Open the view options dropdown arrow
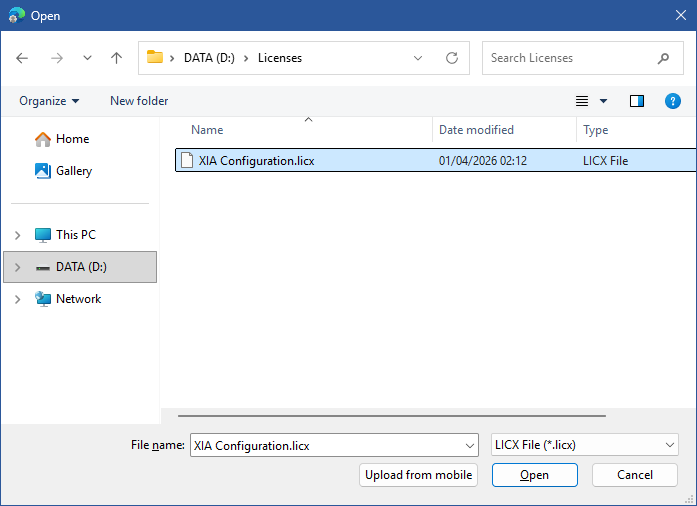Viewport: 697px width, 506px height. coord(603,101)
